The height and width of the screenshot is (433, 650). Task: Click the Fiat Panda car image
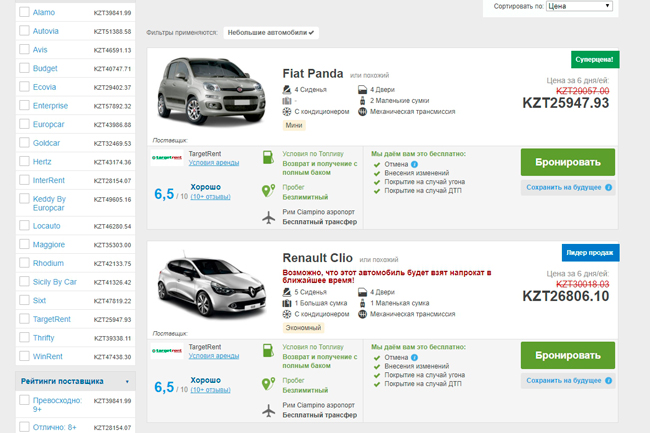[211, 92]
